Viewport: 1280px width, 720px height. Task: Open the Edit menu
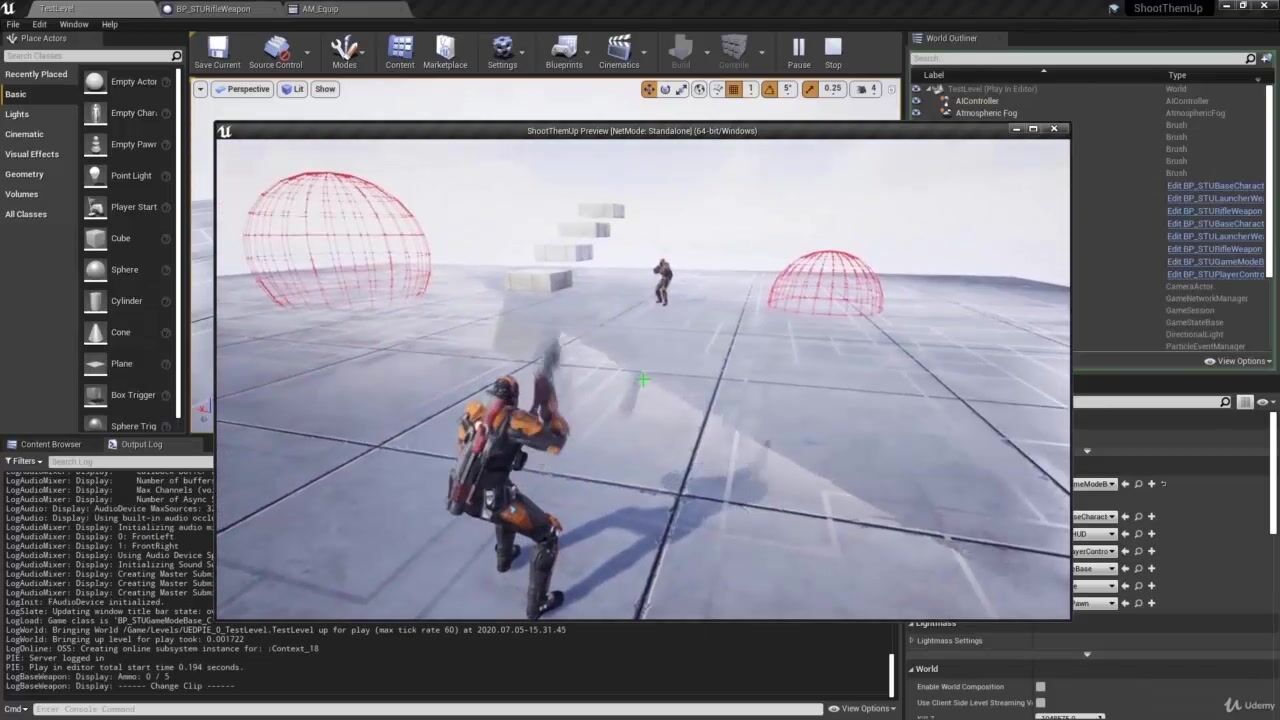pos(39,24)
